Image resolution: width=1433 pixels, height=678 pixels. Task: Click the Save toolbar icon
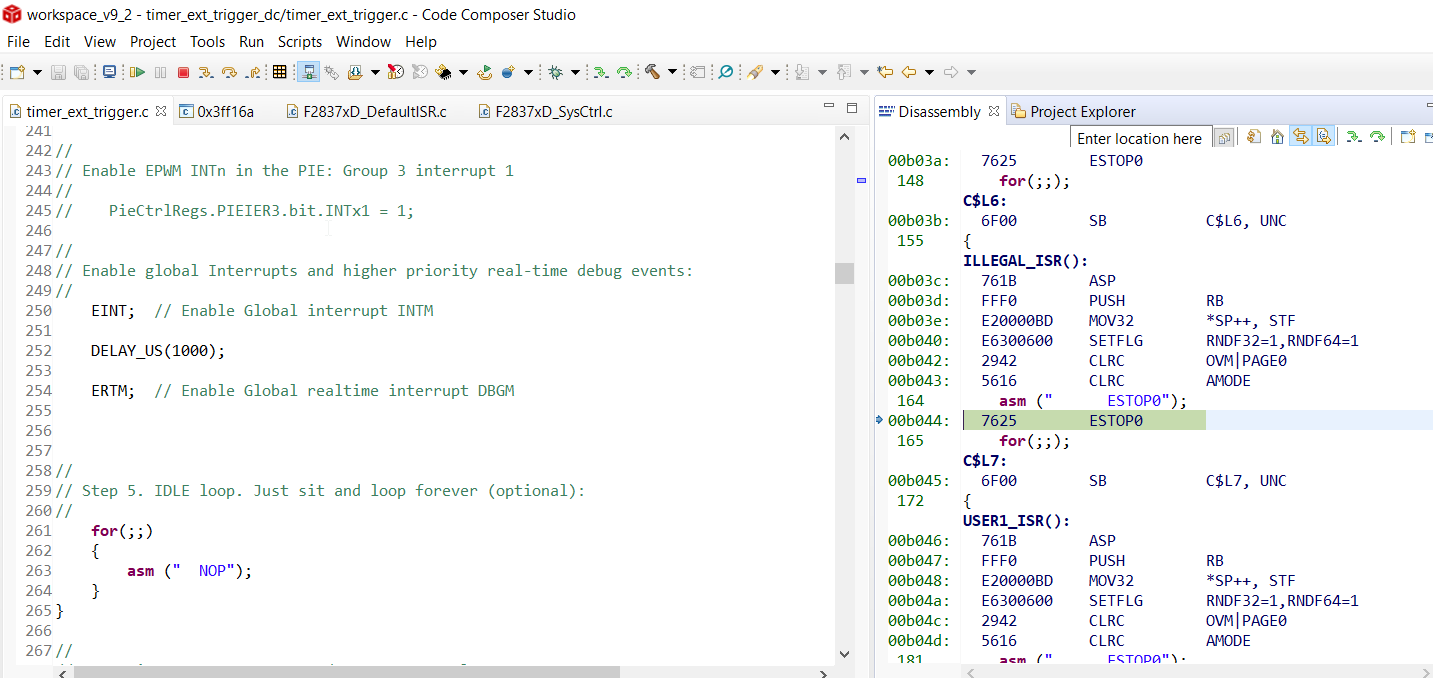point(58,72)
